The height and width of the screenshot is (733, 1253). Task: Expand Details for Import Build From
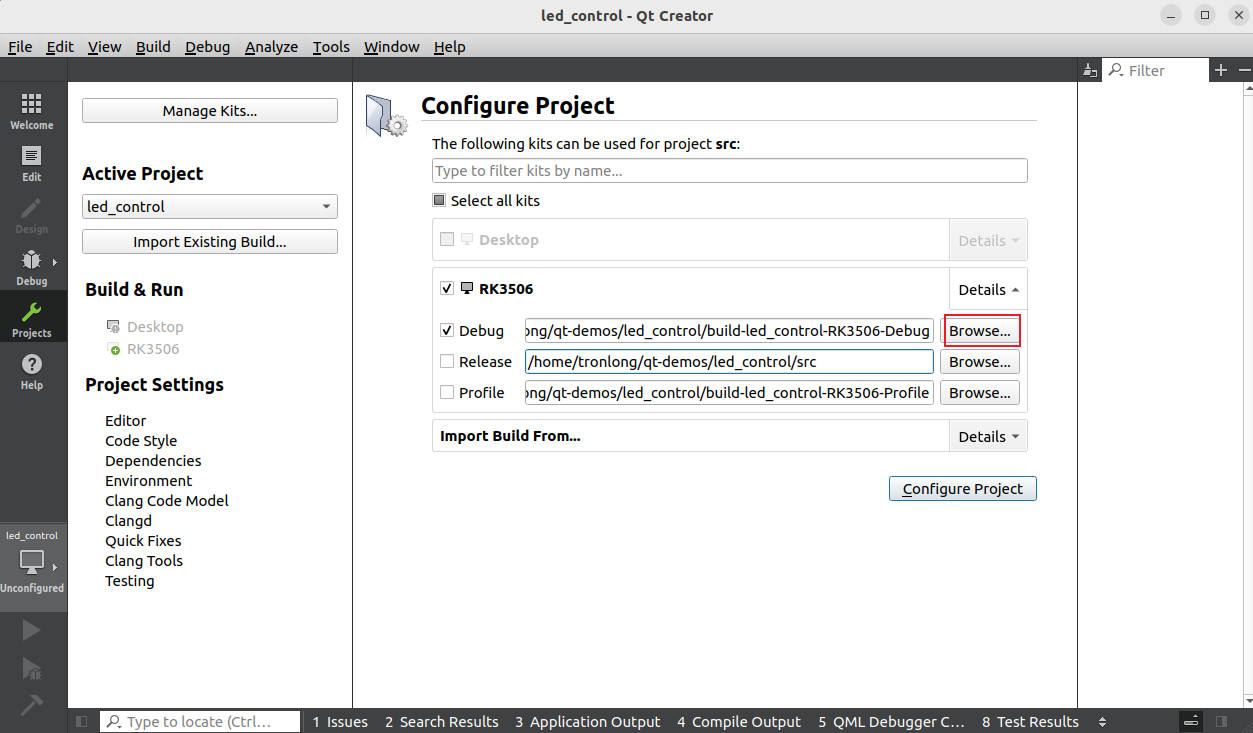click(x=988, y=437)
